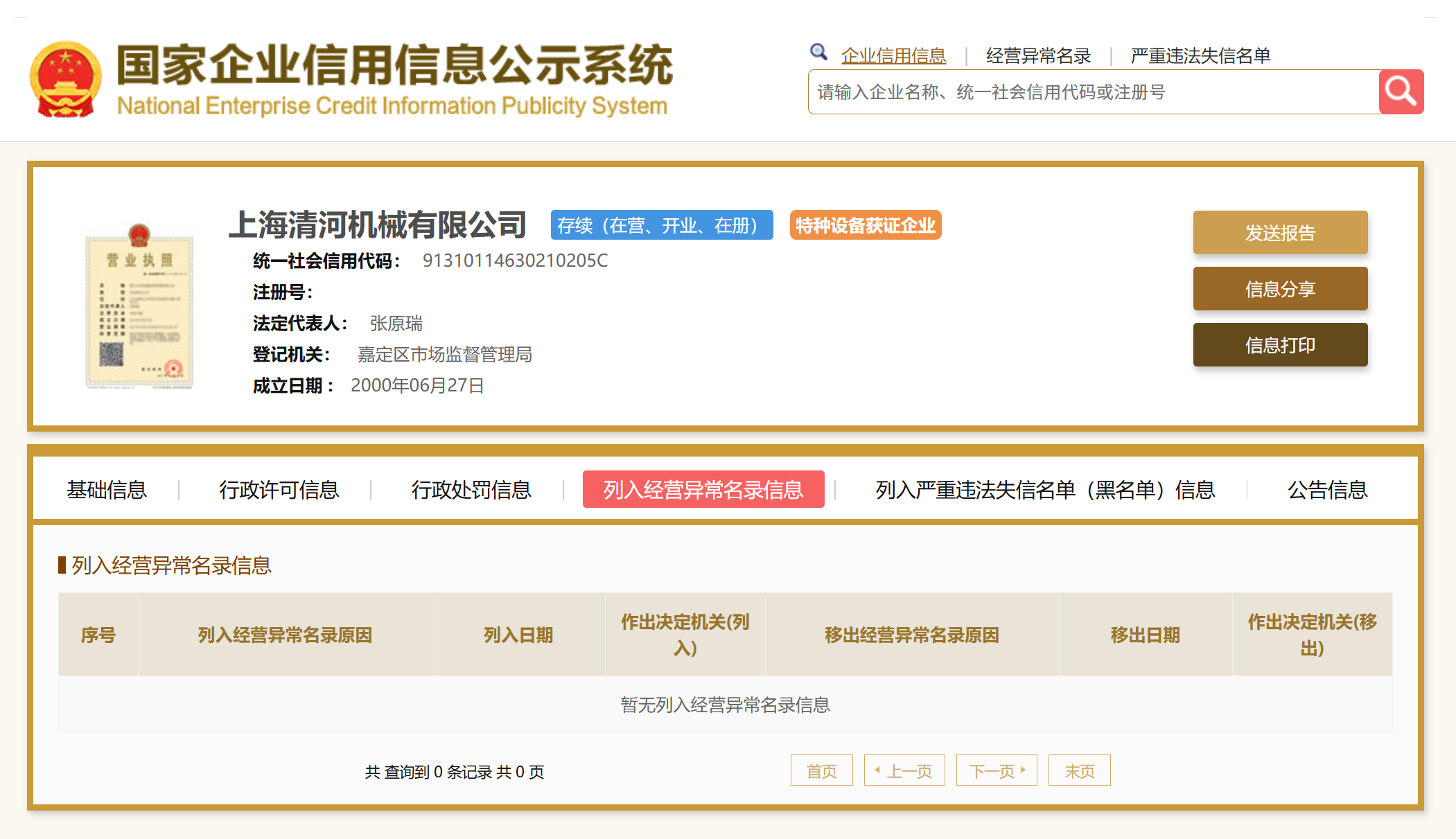Image resolution: width=1456 pixels, height=839 pixels.
Task: Click the small magnifier icon beside 企业信用信息
Action: point(818,52)
